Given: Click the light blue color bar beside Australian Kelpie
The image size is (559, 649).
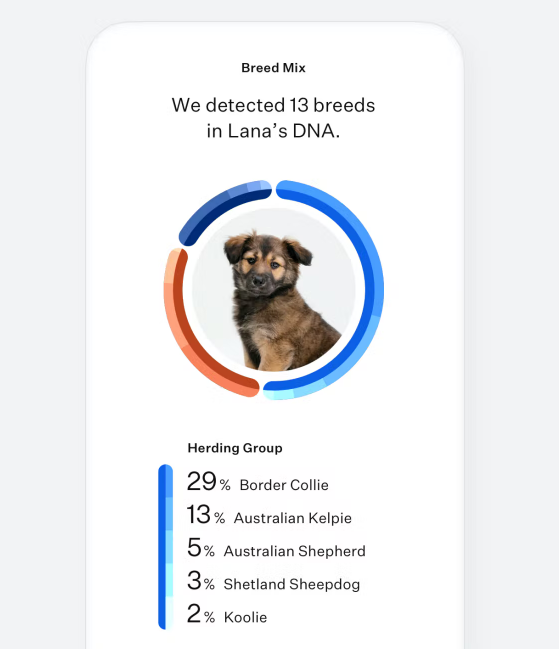Looking at the screenshot, I should point(169,514).
